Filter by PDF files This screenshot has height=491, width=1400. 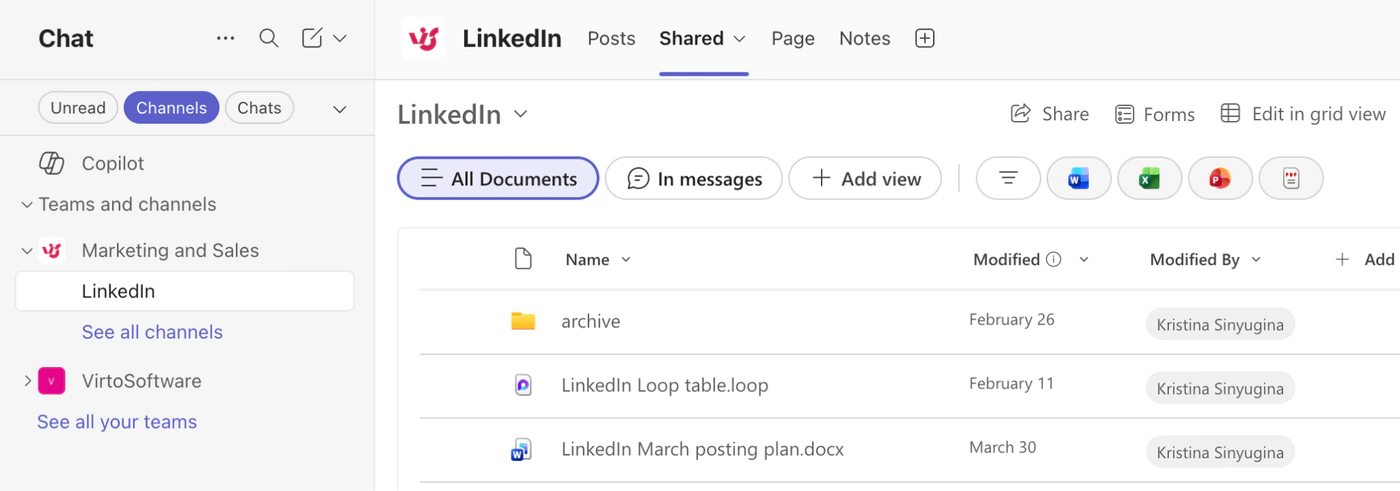click(x=1291, y=178)
